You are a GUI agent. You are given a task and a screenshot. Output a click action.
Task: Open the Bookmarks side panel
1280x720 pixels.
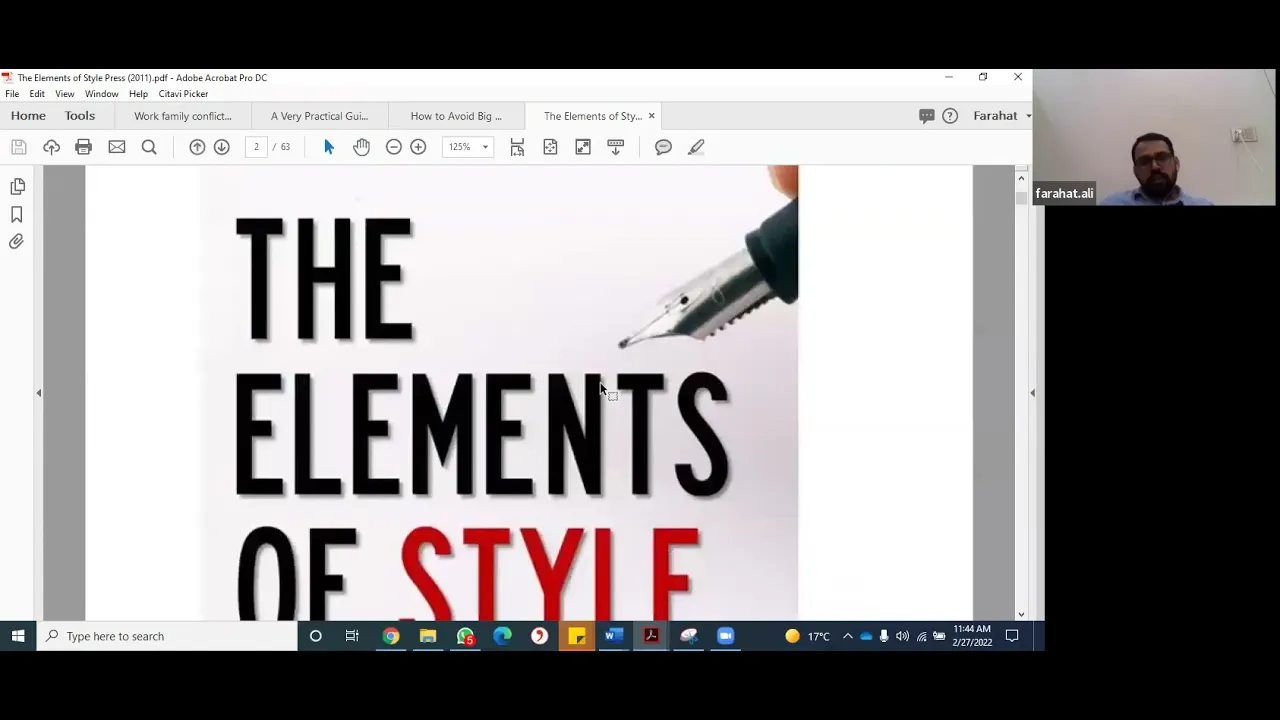17,215
